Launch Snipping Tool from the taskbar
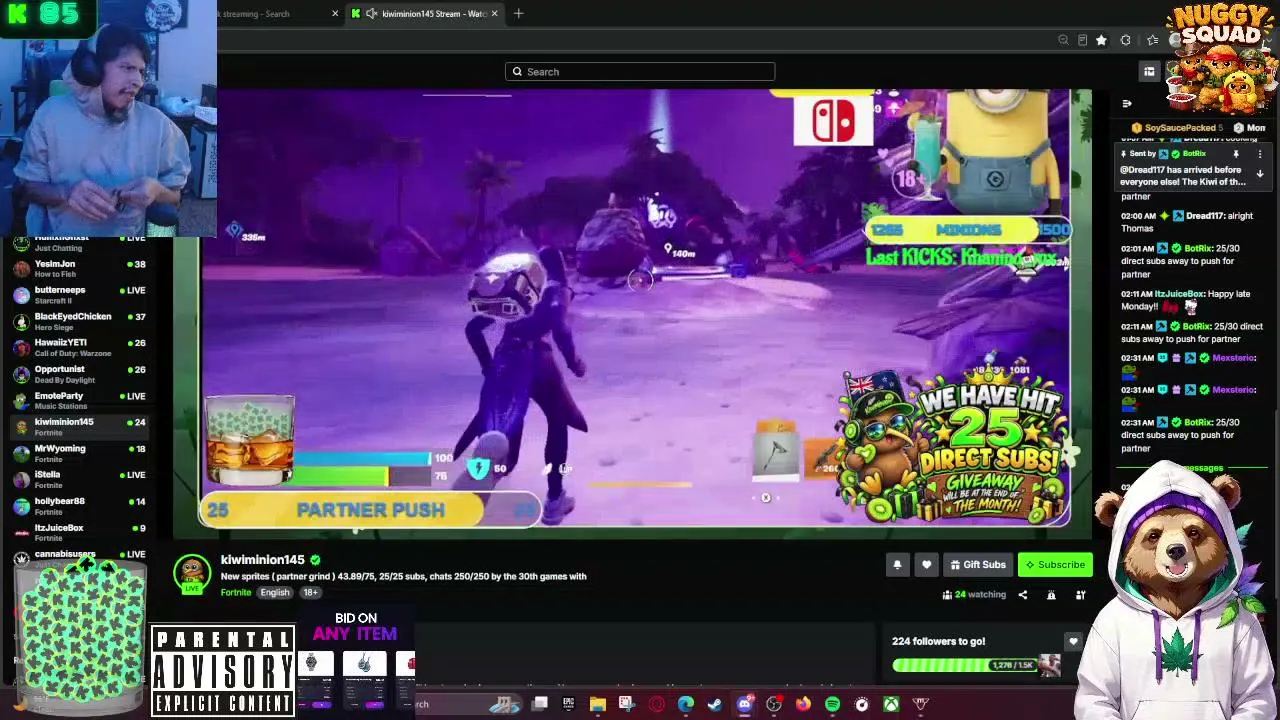This screenshot has width=1280, height=720. (x=626, y=704)
